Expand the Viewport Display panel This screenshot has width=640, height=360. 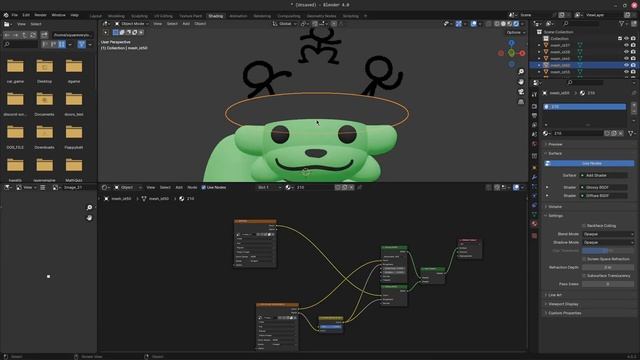pyautogui.click(x=562, y=304)
